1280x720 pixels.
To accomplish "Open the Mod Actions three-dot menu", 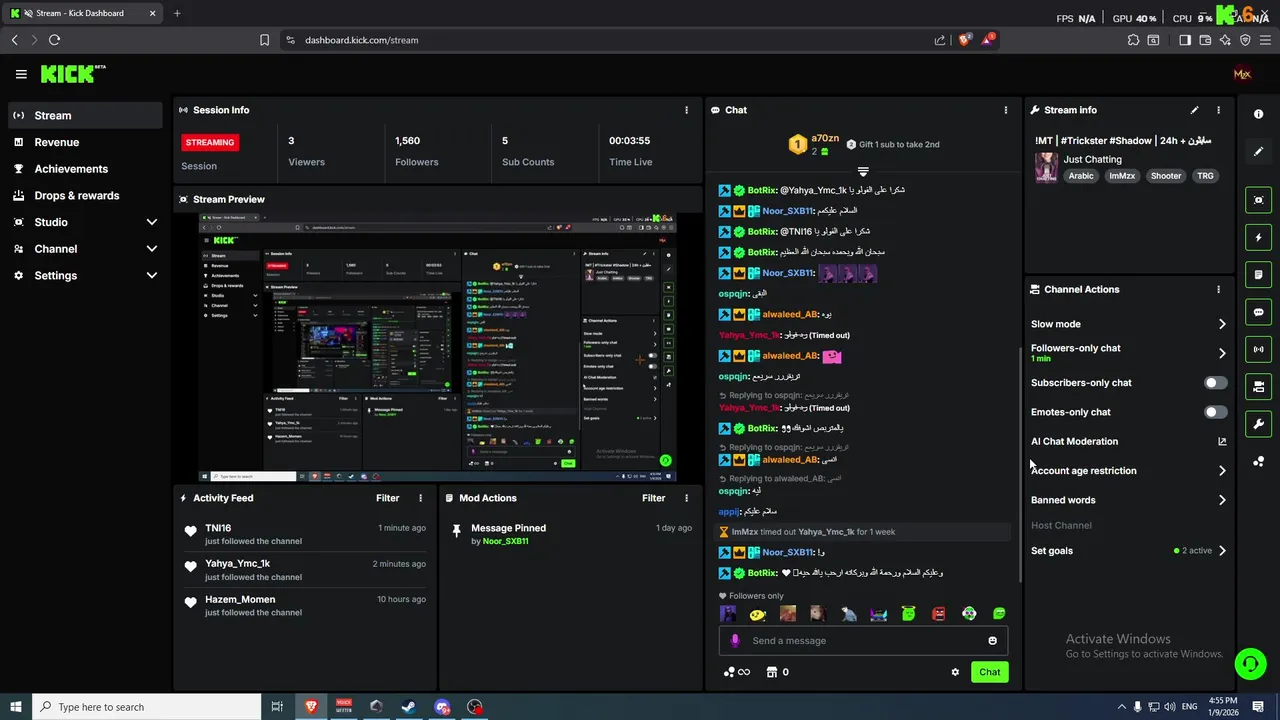I will 686,498.
